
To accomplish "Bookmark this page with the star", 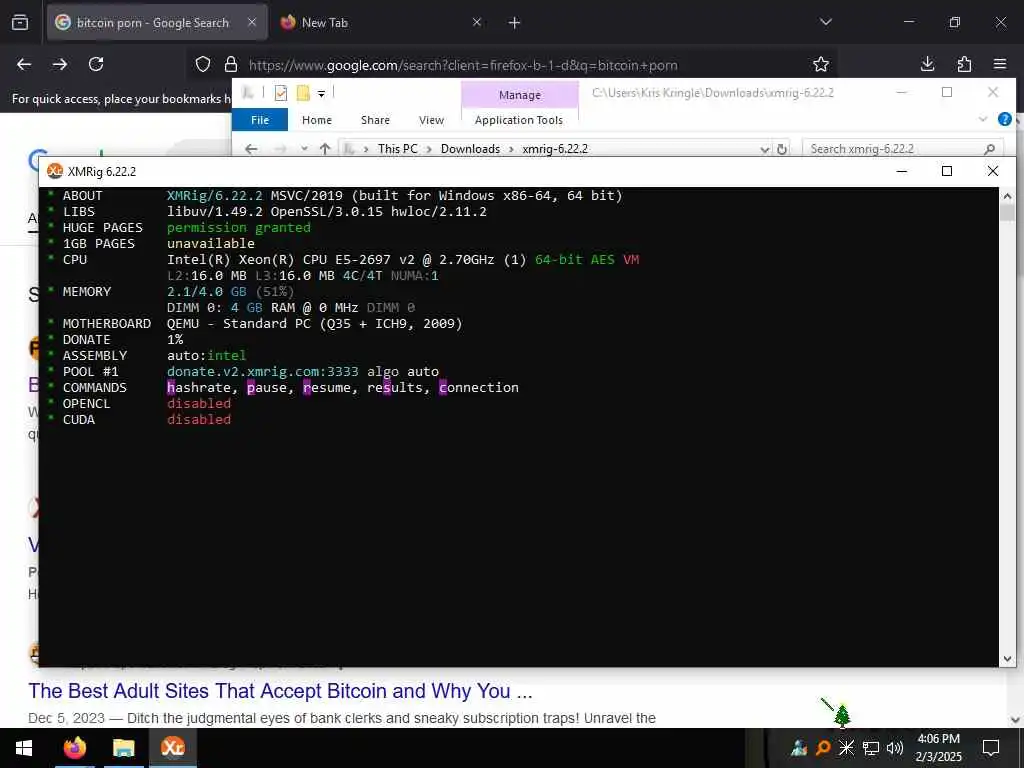I will (821, 64).
